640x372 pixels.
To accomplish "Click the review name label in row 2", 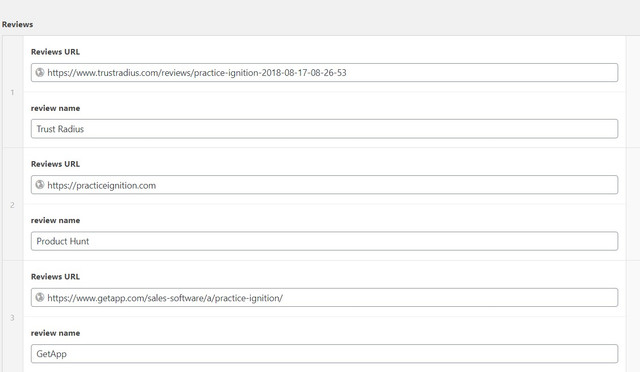I will pos(56,221).
